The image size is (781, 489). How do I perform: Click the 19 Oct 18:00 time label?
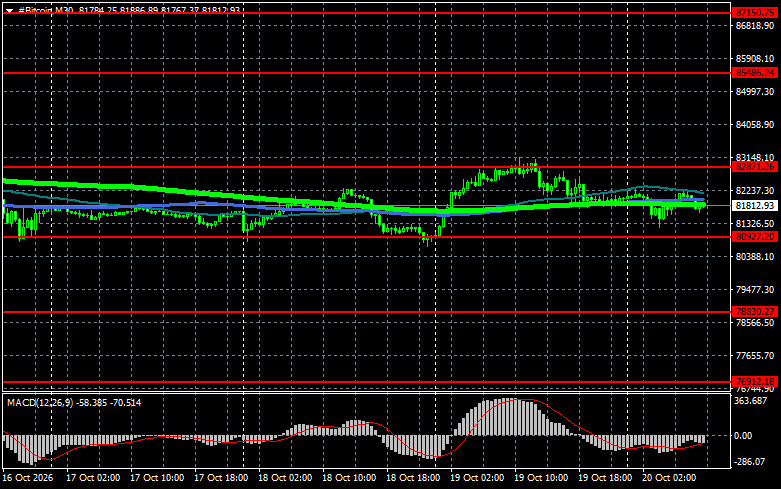(x=605, y=478)
